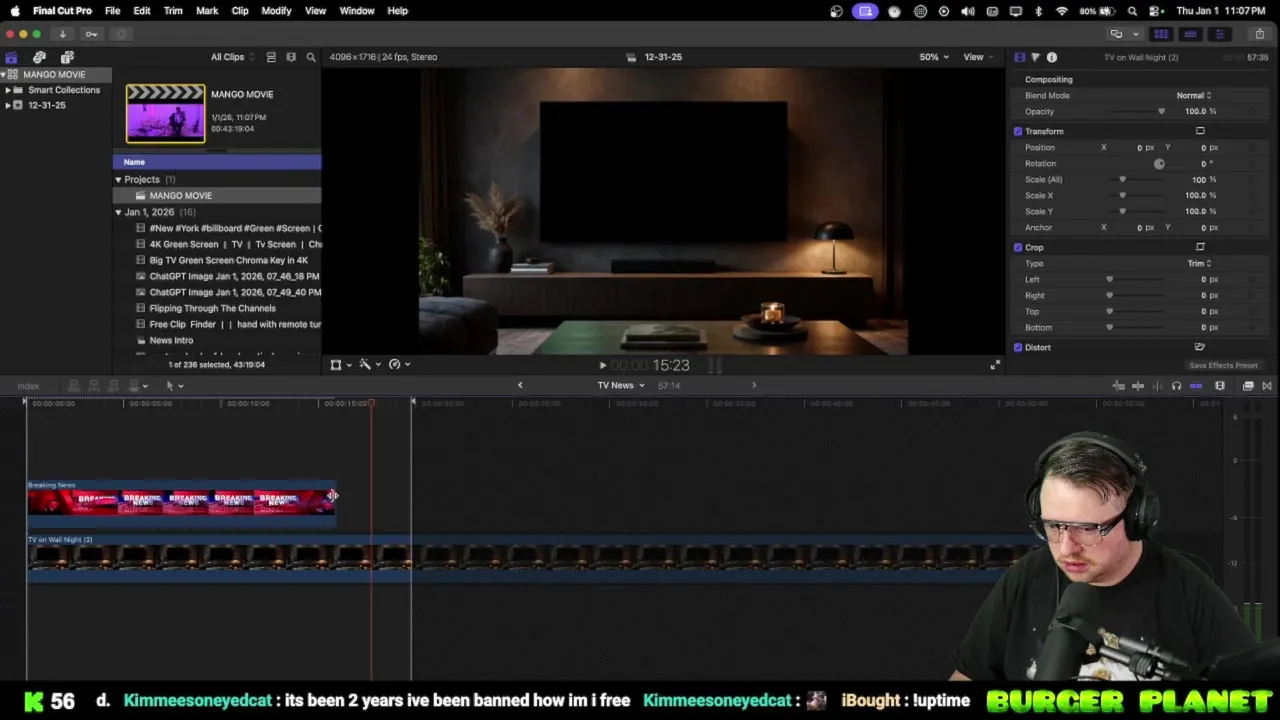The height and width of the screenshot is (720, 1280).
Task: Open the Transitions browser
Action: 1267,386
